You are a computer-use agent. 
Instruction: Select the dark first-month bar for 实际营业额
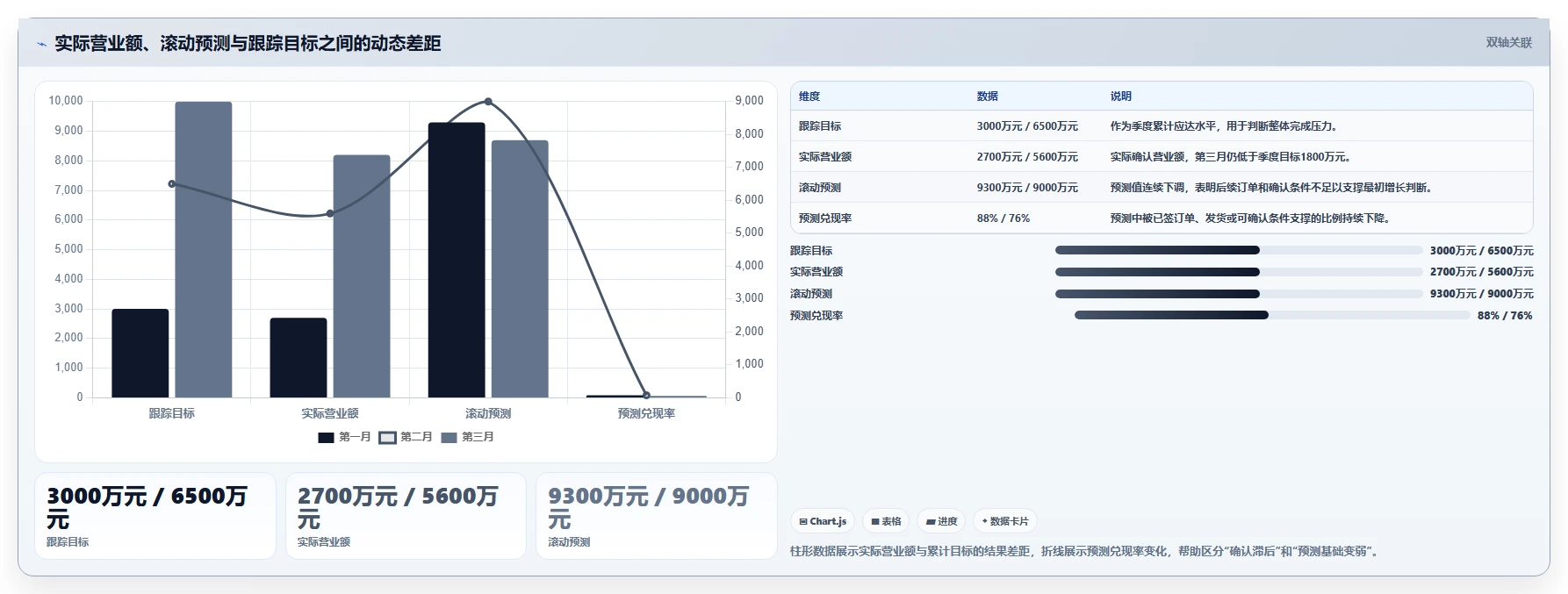coord(298,357)
